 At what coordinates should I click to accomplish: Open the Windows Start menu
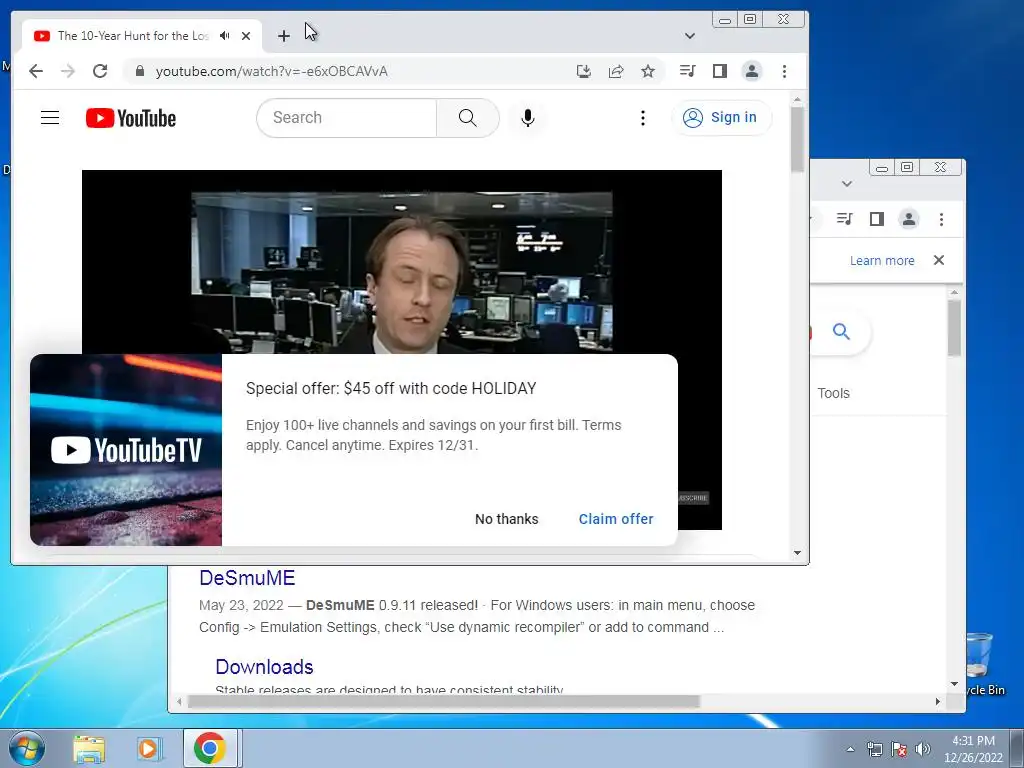[x=26, y=748]
